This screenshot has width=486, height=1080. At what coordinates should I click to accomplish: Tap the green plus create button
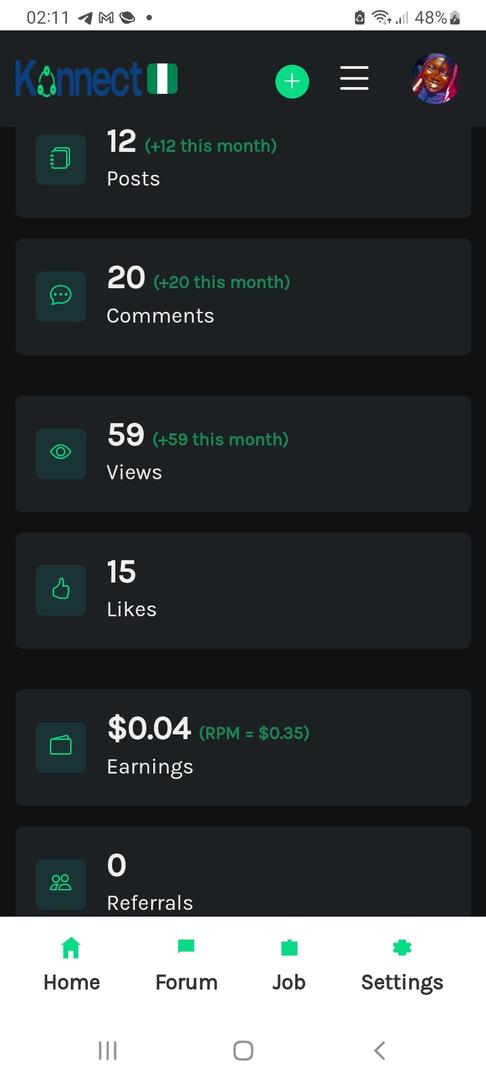292,81
